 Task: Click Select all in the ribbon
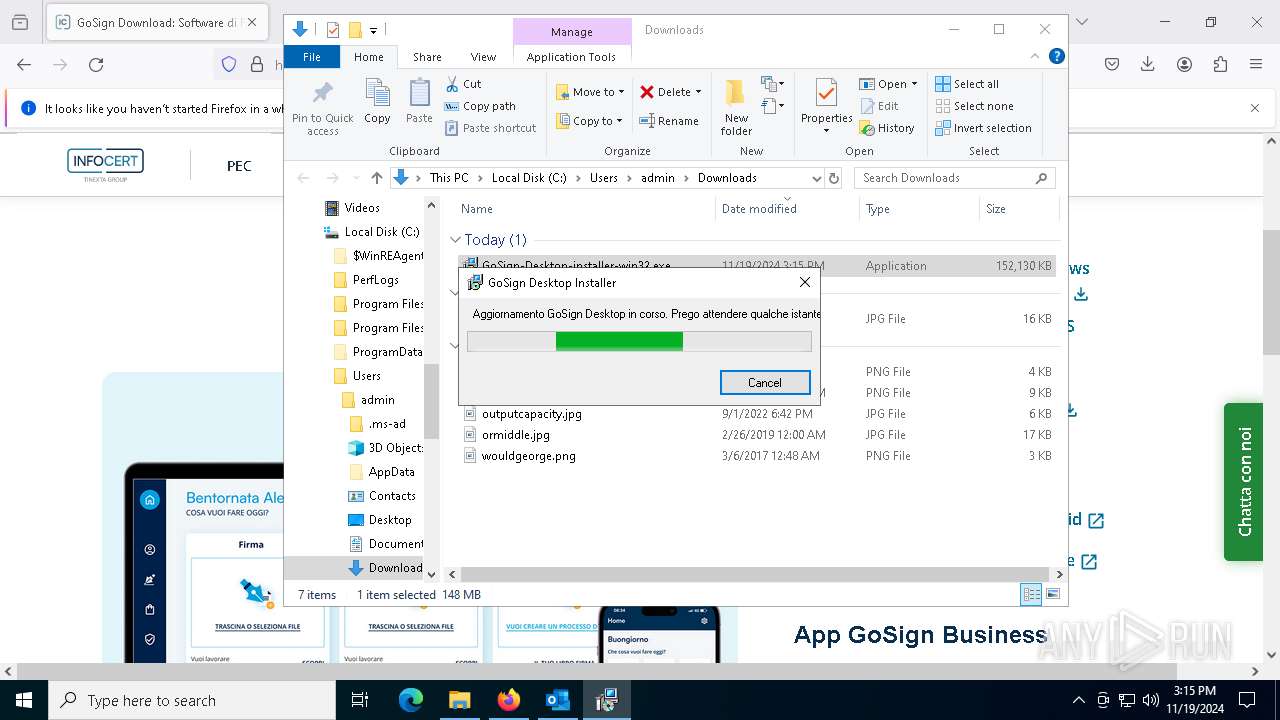(x=967, y=84)
